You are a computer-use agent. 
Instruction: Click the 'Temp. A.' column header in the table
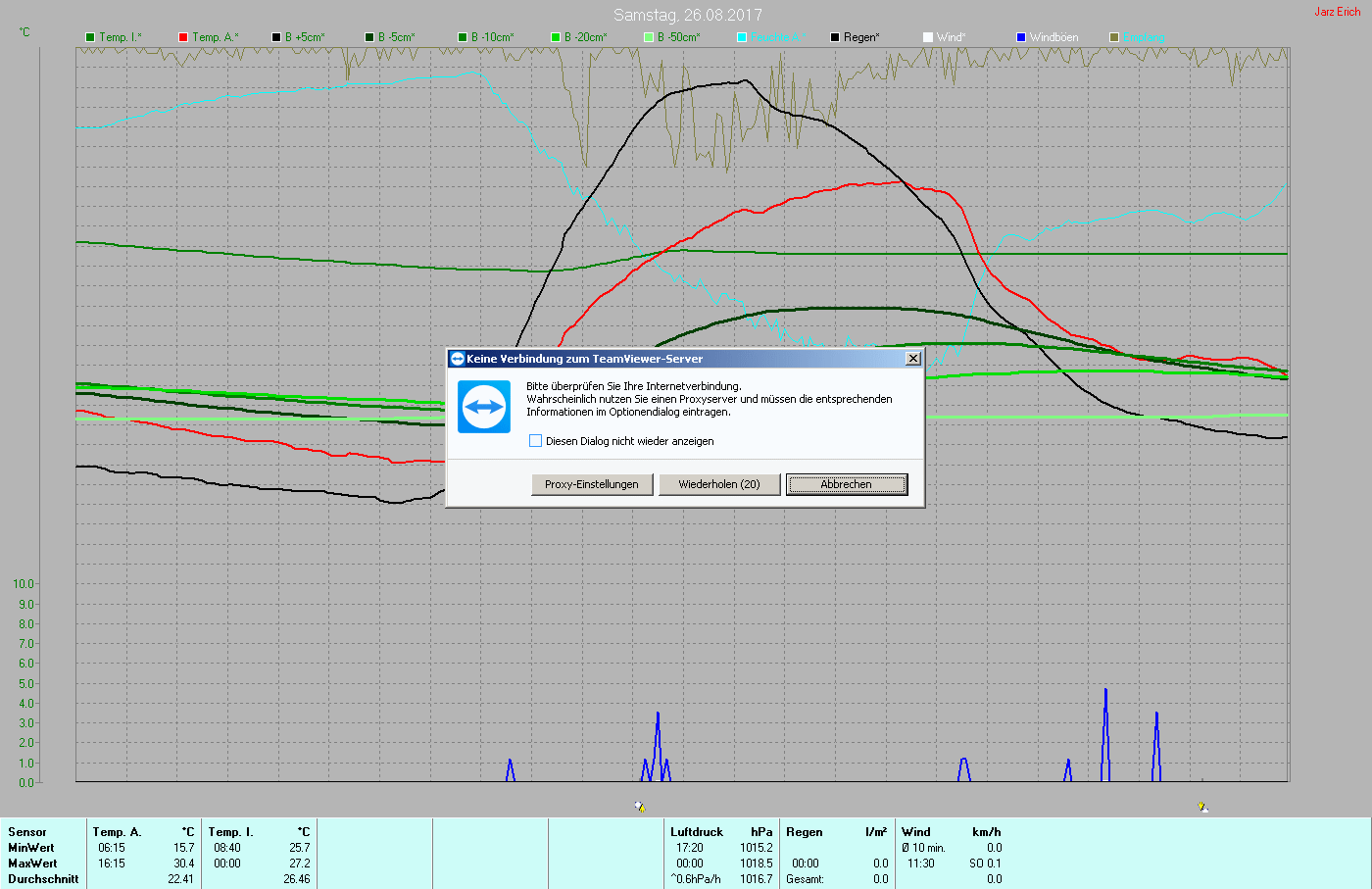tap(117, 832)
